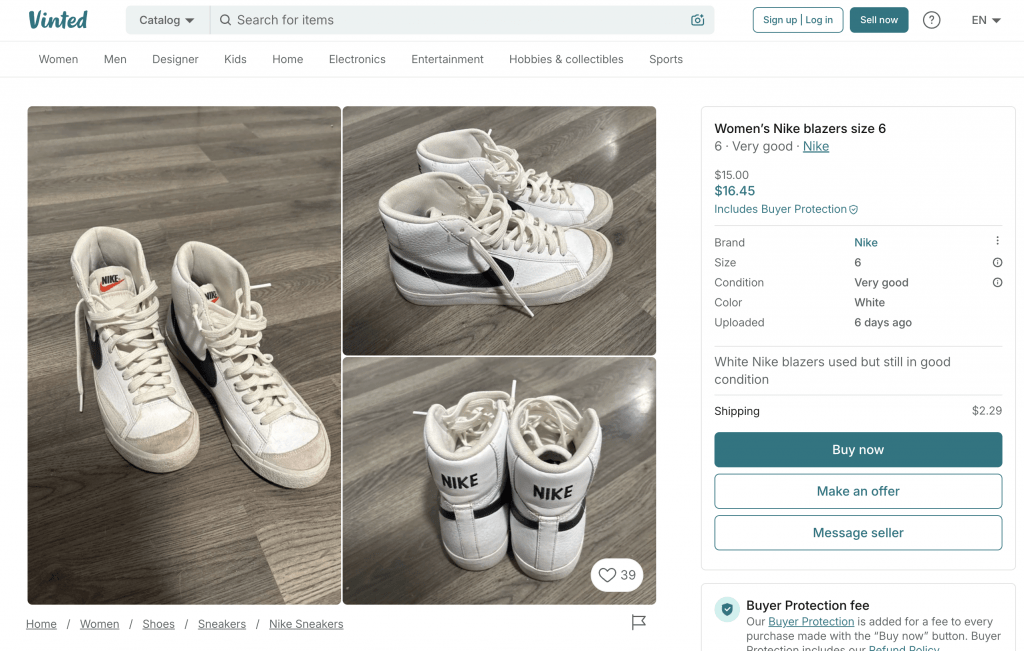The height and width of the screenshot is (651, 1024).
Task: Click info icon in Size row
Action: pos(997,262)
